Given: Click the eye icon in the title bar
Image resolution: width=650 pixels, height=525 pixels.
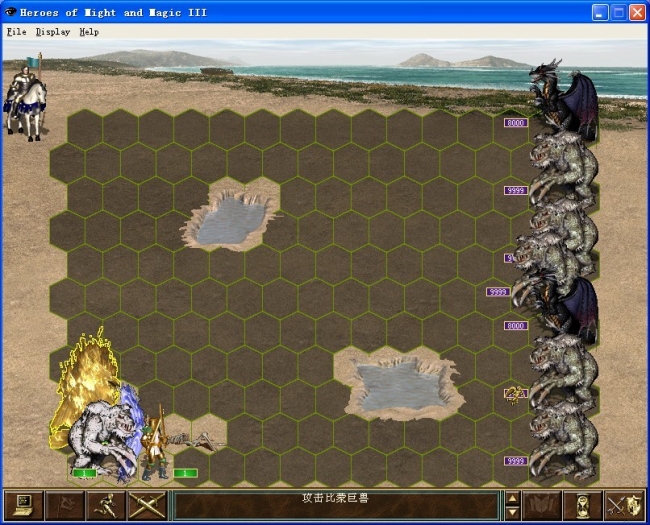Looking at the screenshot, I should tap(11, 12).
